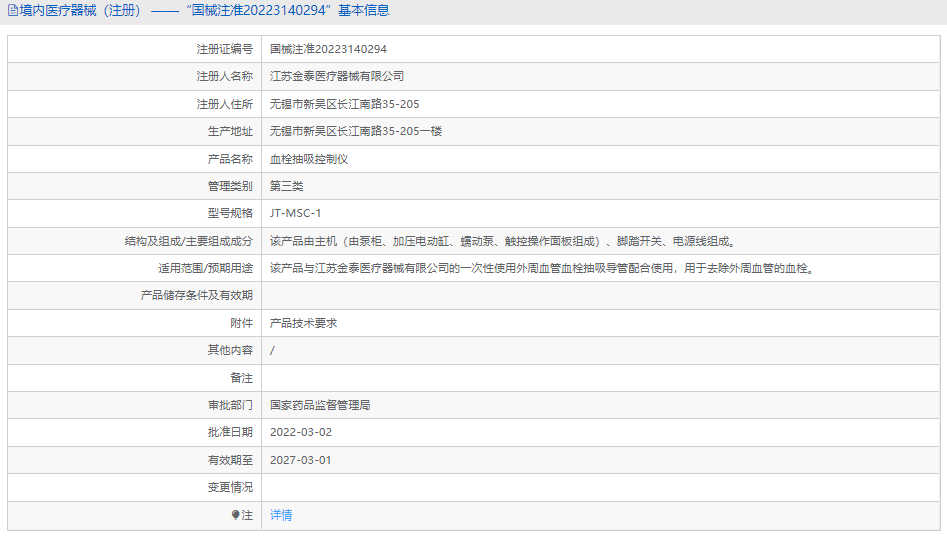This screenshot has width=947, height=538.
Task: Click the label 注册人名称
Action: [x=225, y=77]
